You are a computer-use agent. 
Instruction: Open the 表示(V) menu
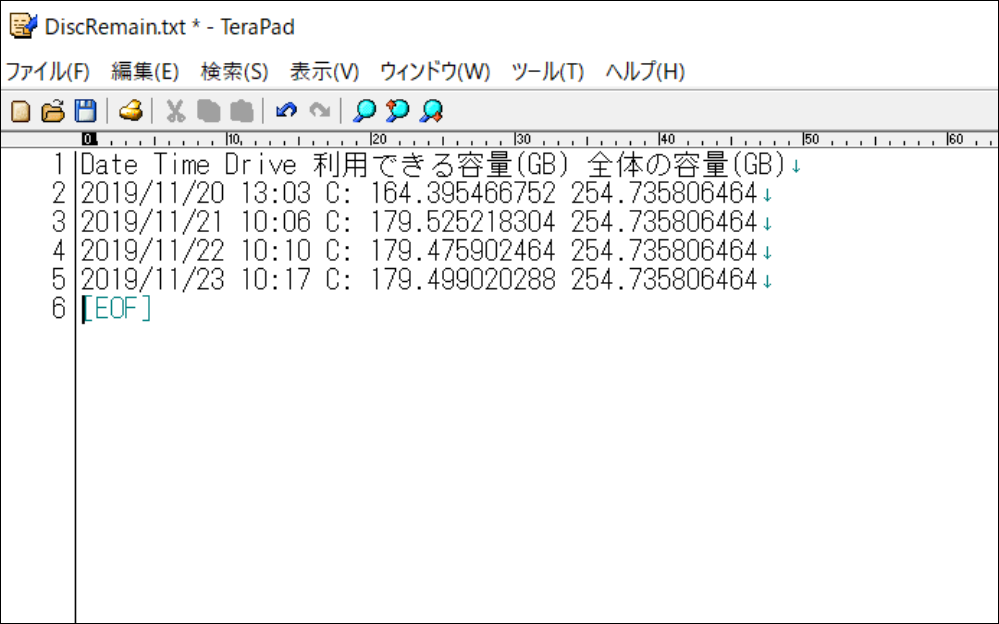[324, 71]
